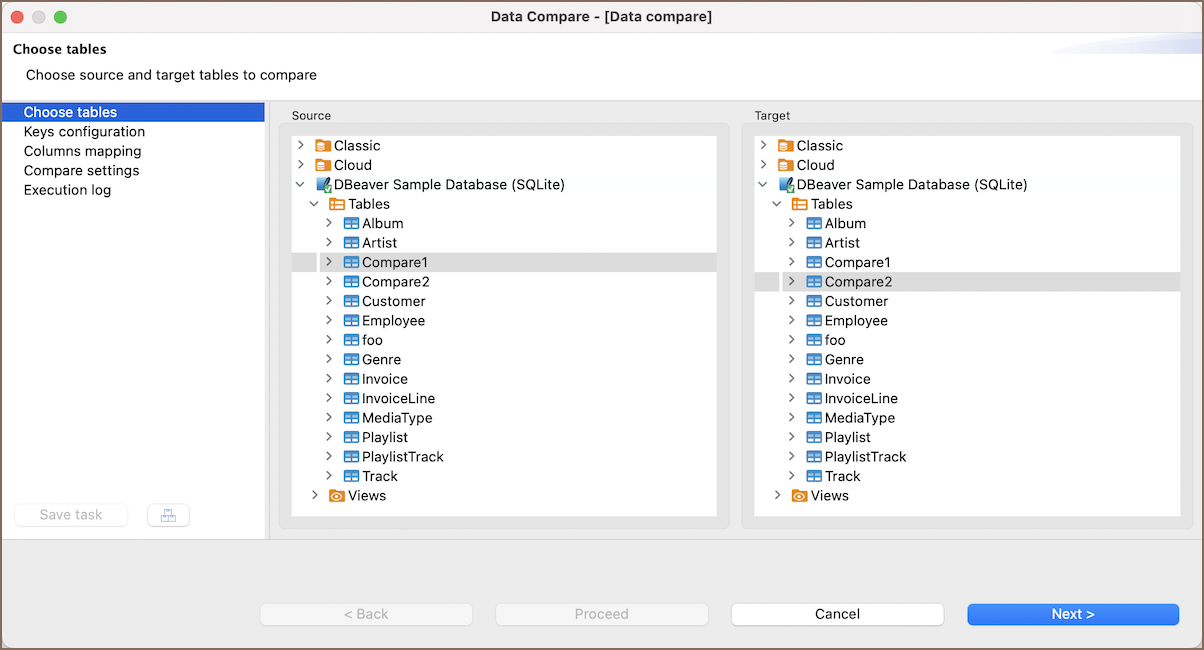Expand the Compare1 table in Source
The height and width of the screenshot is (650, 1204).
[x=328, y=262]
